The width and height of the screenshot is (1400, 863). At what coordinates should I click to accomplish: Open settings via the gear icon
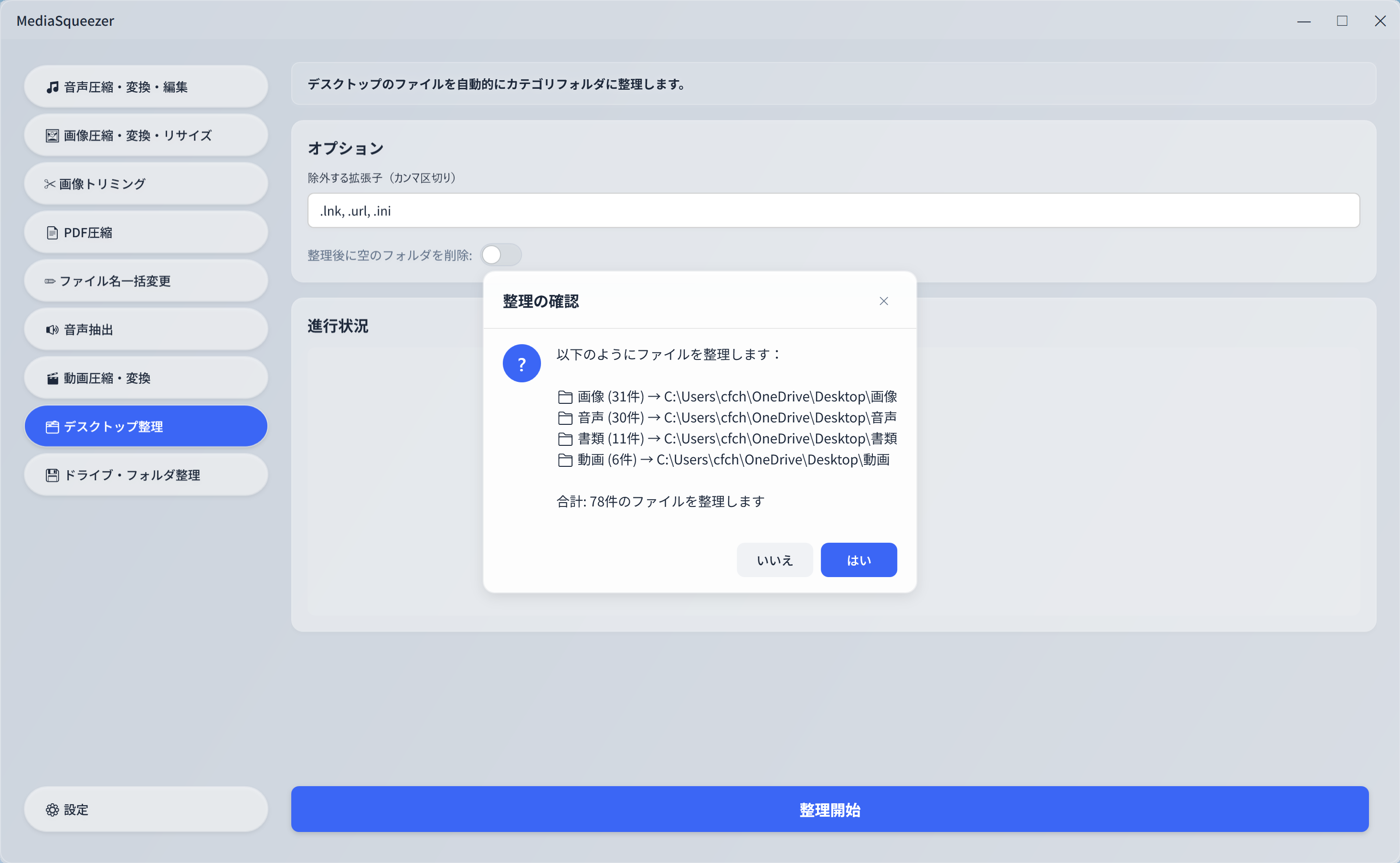pos(52,810)
